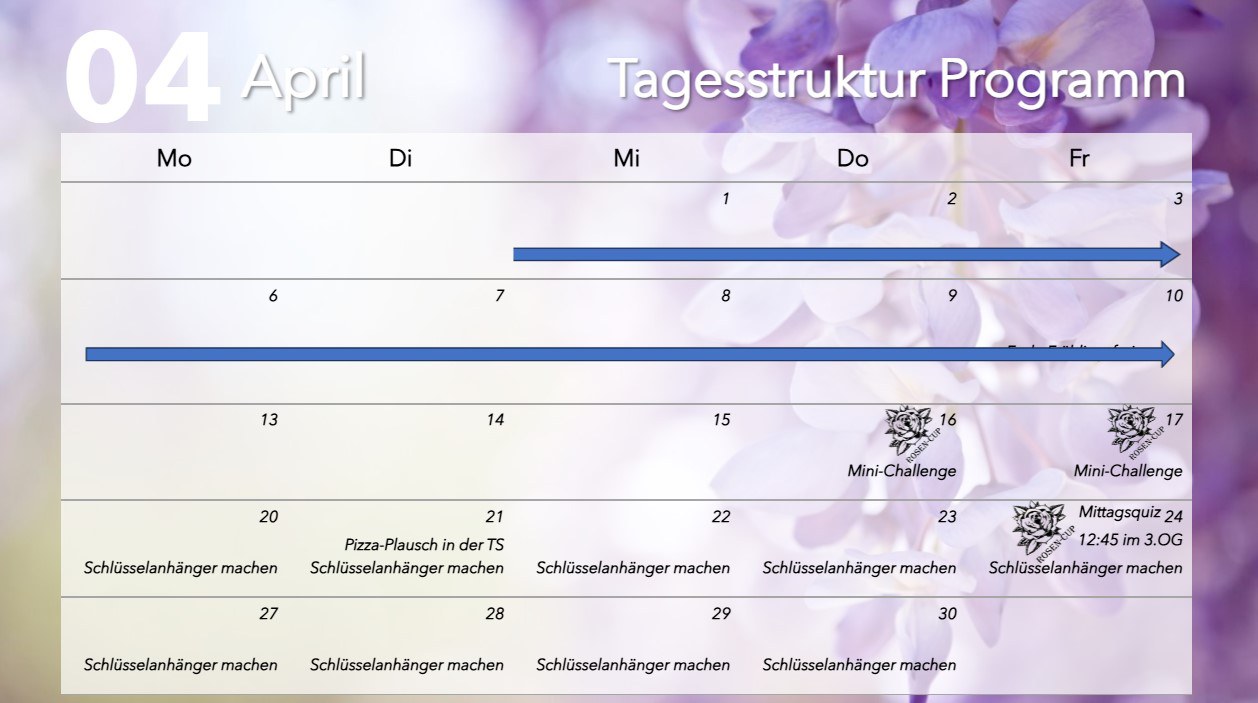Select the Mini-Challenge text on Friday 17
Image resolution: width=1258 pixels, height=703 pixels.
tap(1128, 471)
